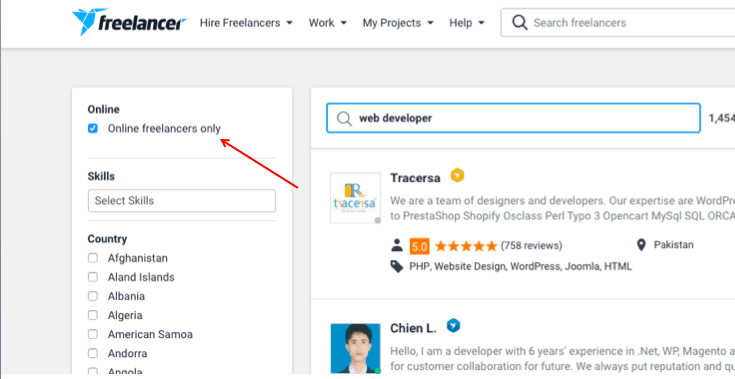Click the web developer search box
Image resolution: width=735 pixels, height=379 pixels.
click(x=513, y=118)
